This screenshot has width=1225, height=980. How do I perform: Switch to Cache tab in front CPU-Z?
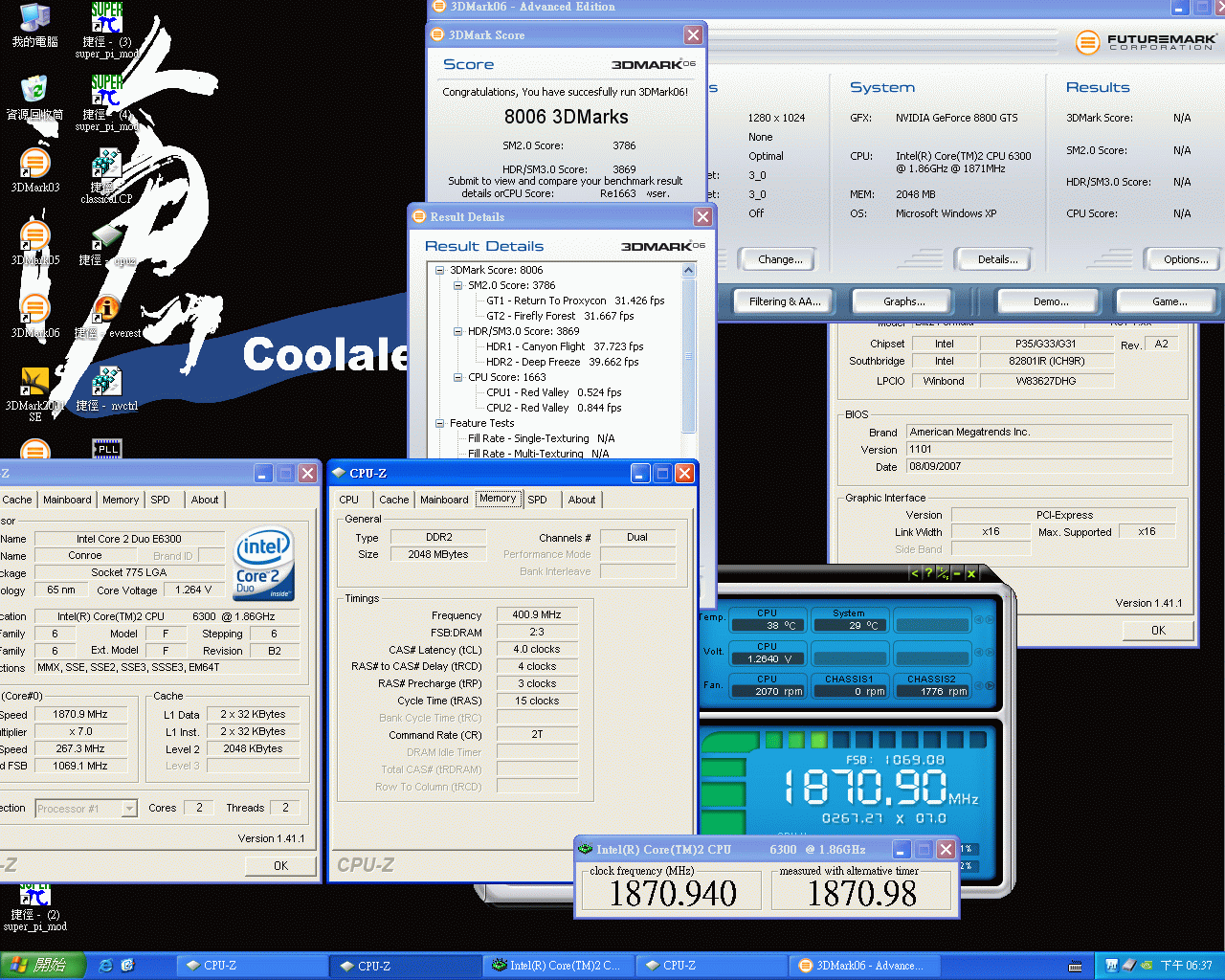[x=393, y=500]
